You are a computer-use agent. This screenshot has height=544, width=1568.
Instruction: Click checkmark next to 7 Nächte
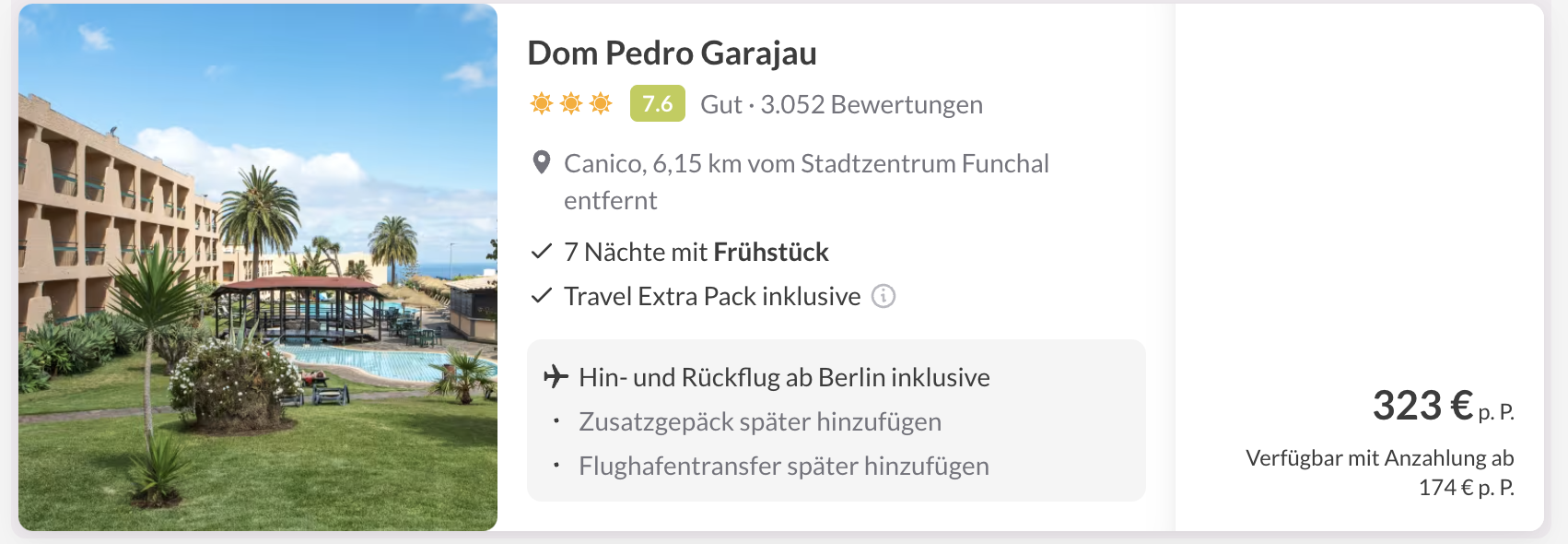click(x=542, y=252)
